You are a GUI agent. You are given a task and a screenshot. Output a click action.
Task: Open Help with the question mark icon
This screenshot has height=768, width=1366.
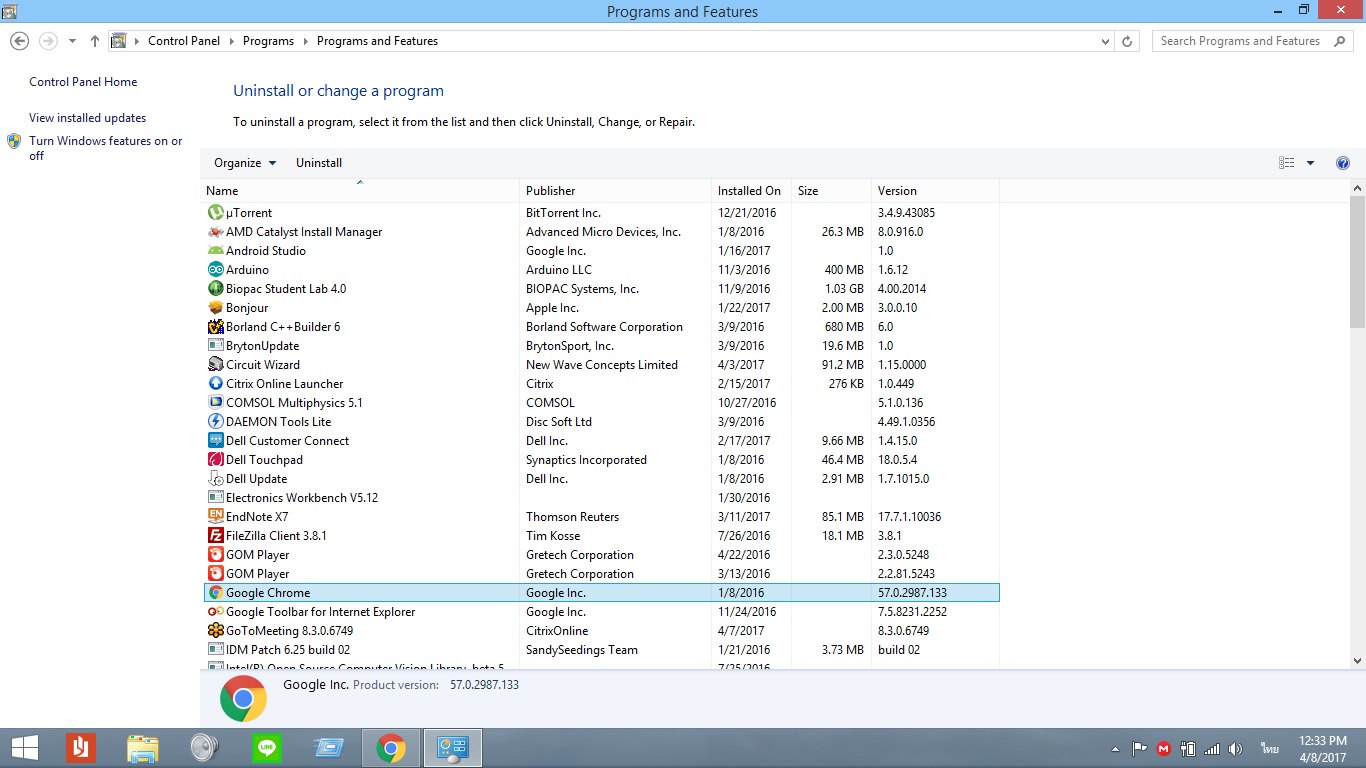(x=1343, y=163)
